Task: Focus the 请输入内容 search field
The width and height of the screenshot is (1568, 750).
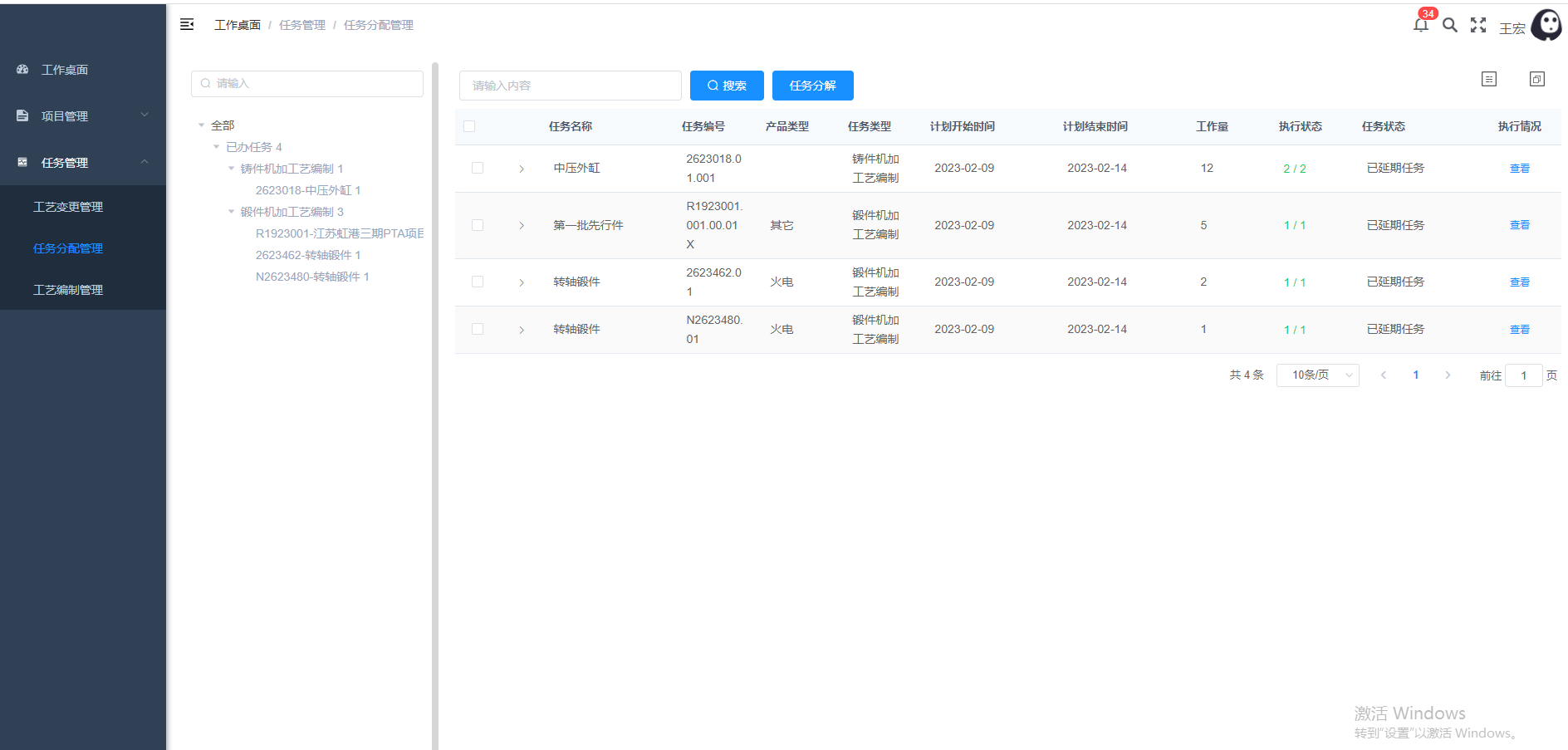Action: click(x=571, y=86)
